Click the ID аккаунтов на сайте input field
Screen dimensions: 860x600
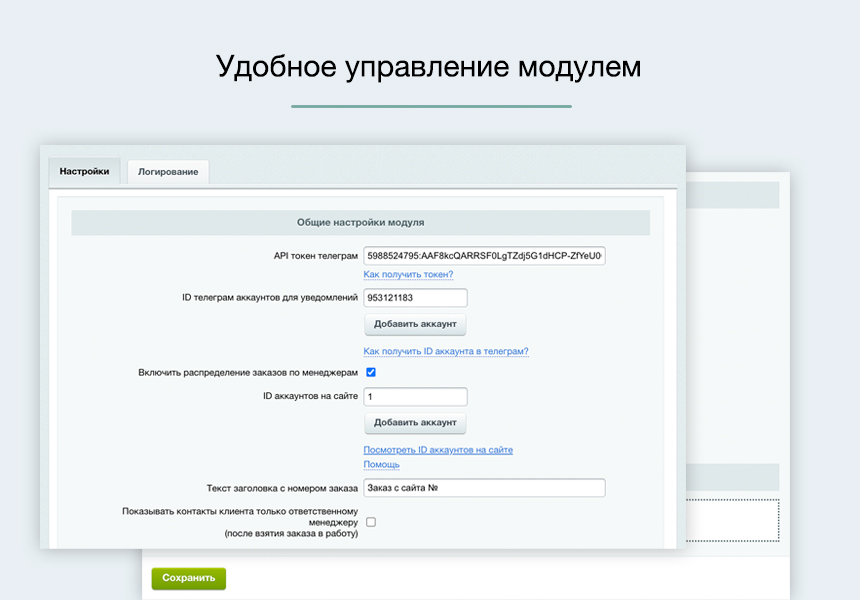pos(415,396)
